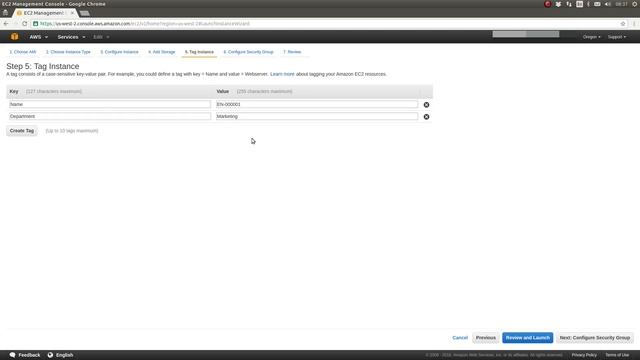Reload the page
The height and width of the screenshot is (360, 640).
[x=24, y=24]
